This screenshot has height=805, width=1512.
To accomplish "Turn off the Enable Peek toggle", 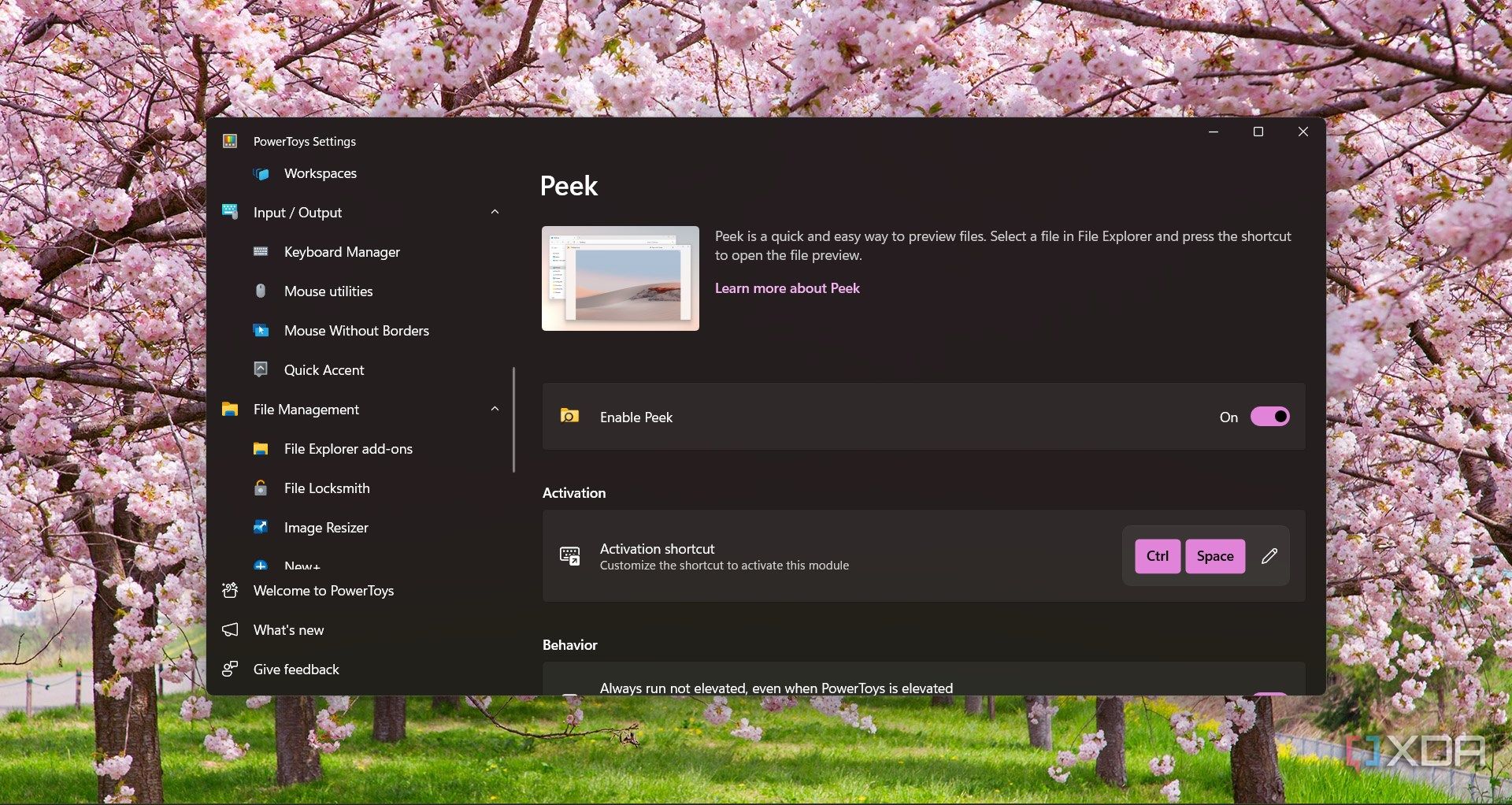I will coord(1270,417).
